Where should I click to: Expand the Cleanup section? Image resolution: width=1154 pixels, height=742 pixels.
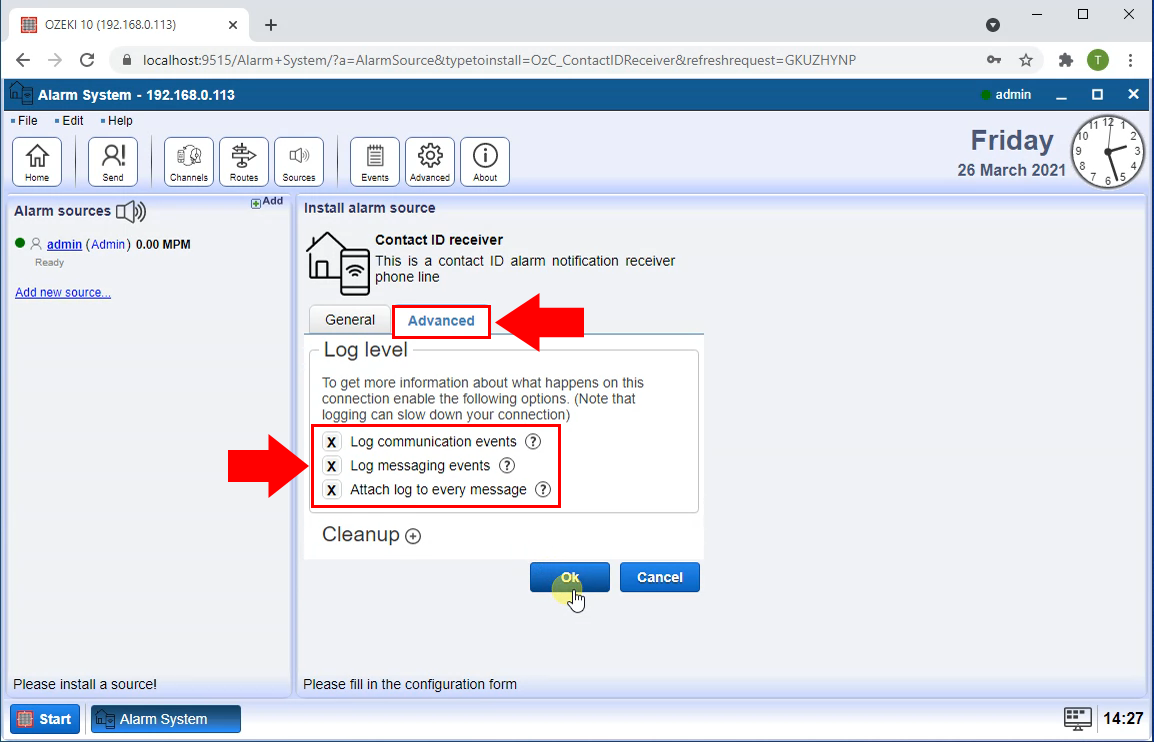point(413,537)
